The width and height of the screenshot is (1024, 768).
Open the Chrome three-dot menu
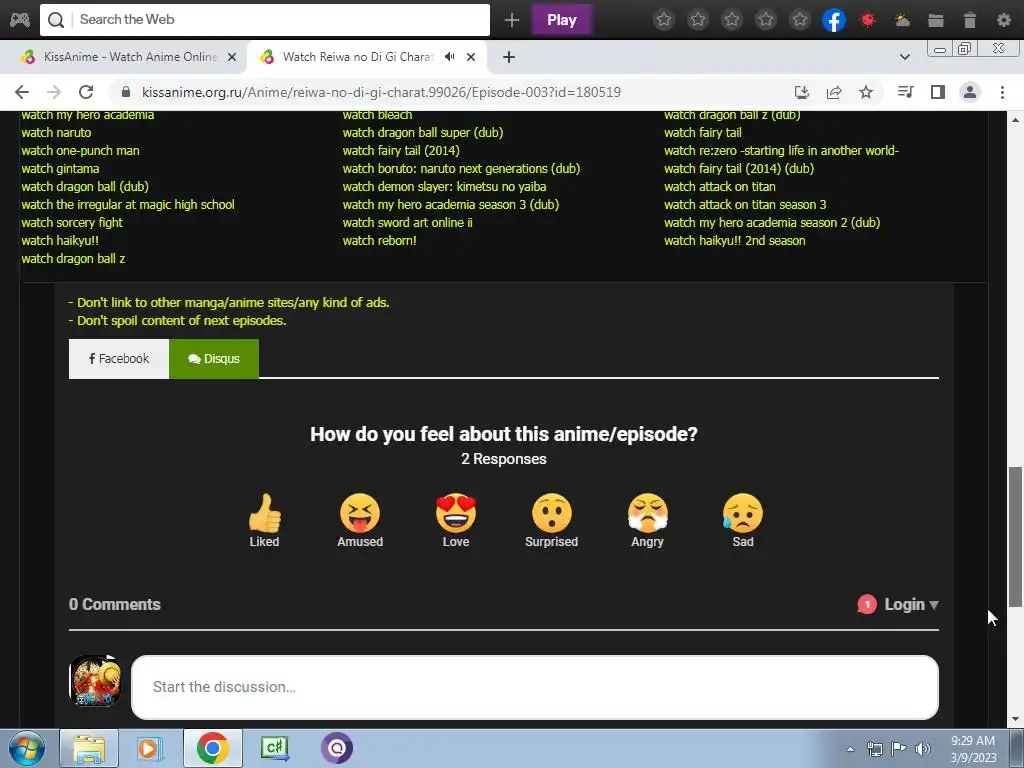pos(1002,92)
